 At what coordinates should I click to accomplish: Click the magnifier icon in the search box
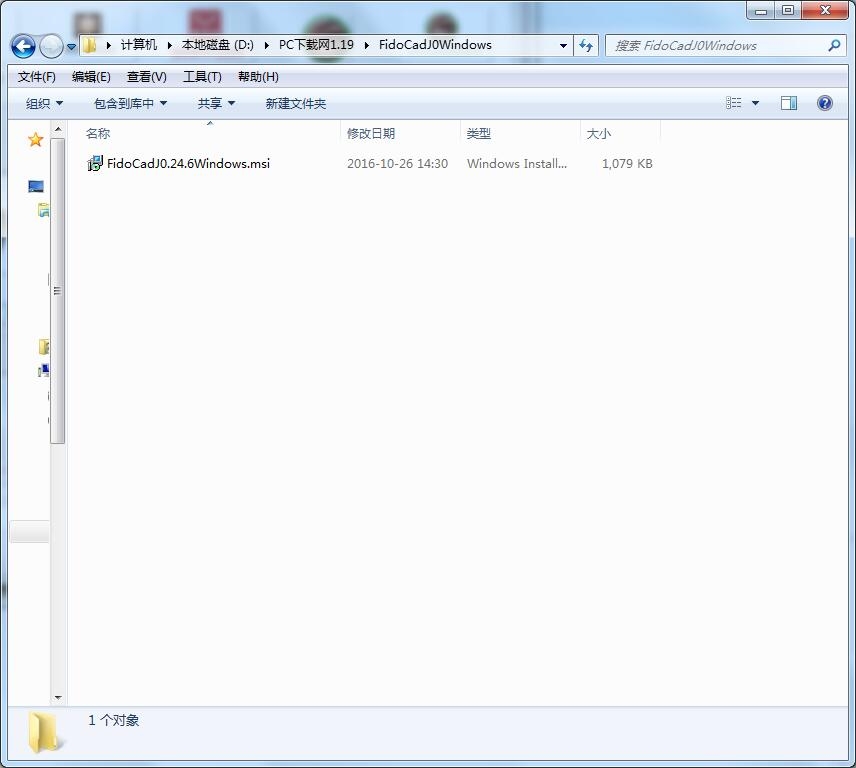(x=834, y=45)
